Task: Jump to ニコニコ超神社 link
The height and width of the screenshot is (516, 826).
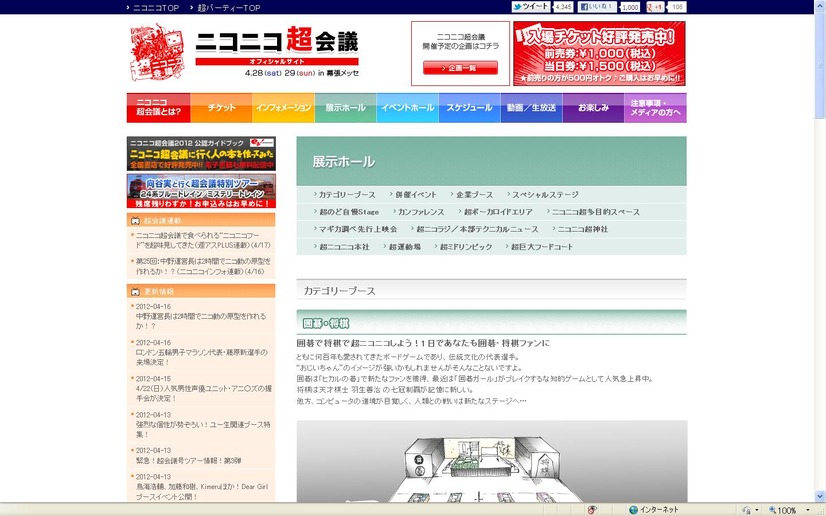Action: click(583, 230)
